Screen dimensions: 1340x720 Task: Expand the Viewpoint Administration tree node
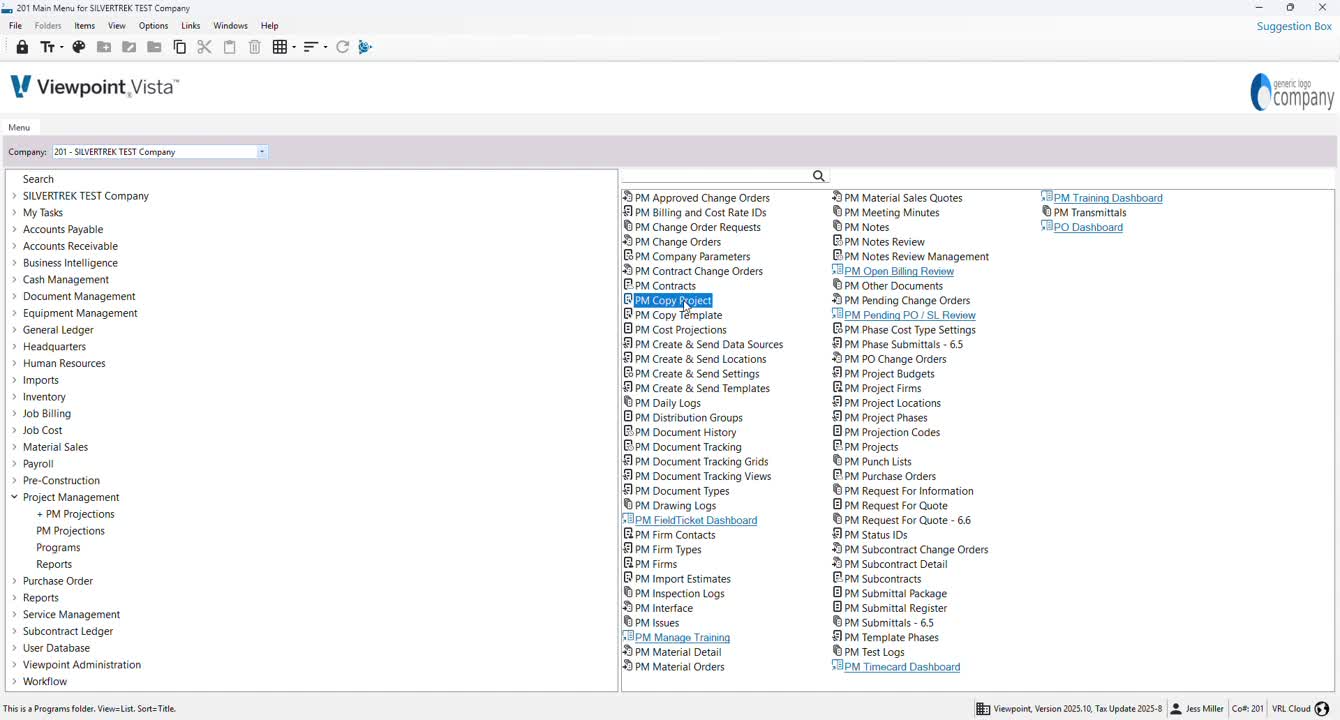point(14,665)
